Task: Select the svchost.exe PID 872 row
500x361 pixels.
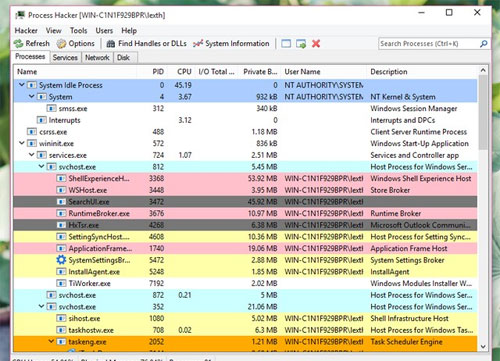Action: (245, 295)
